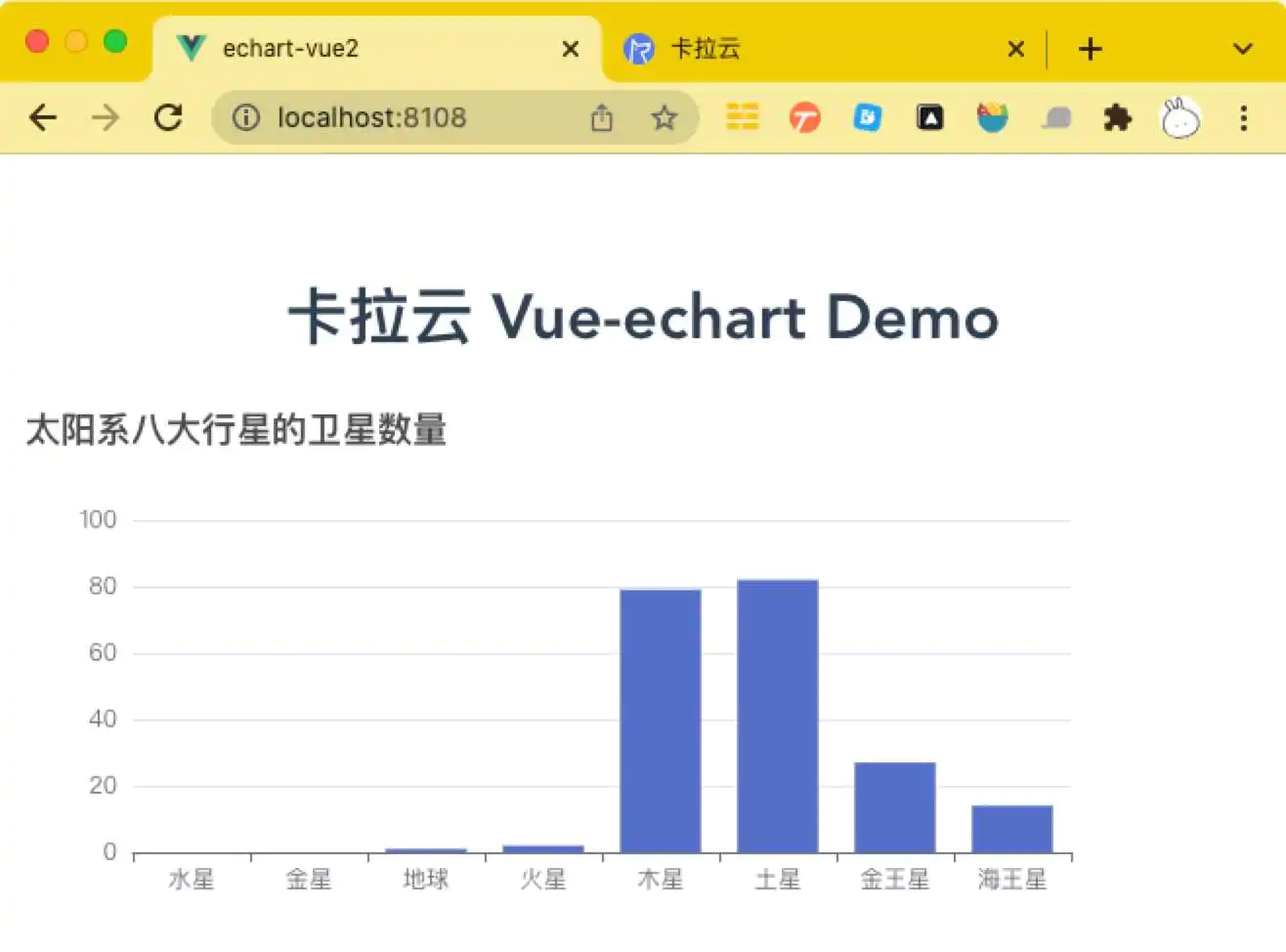
Task: Open the Chrome three-dot menu
Action: coord(1244,118)
